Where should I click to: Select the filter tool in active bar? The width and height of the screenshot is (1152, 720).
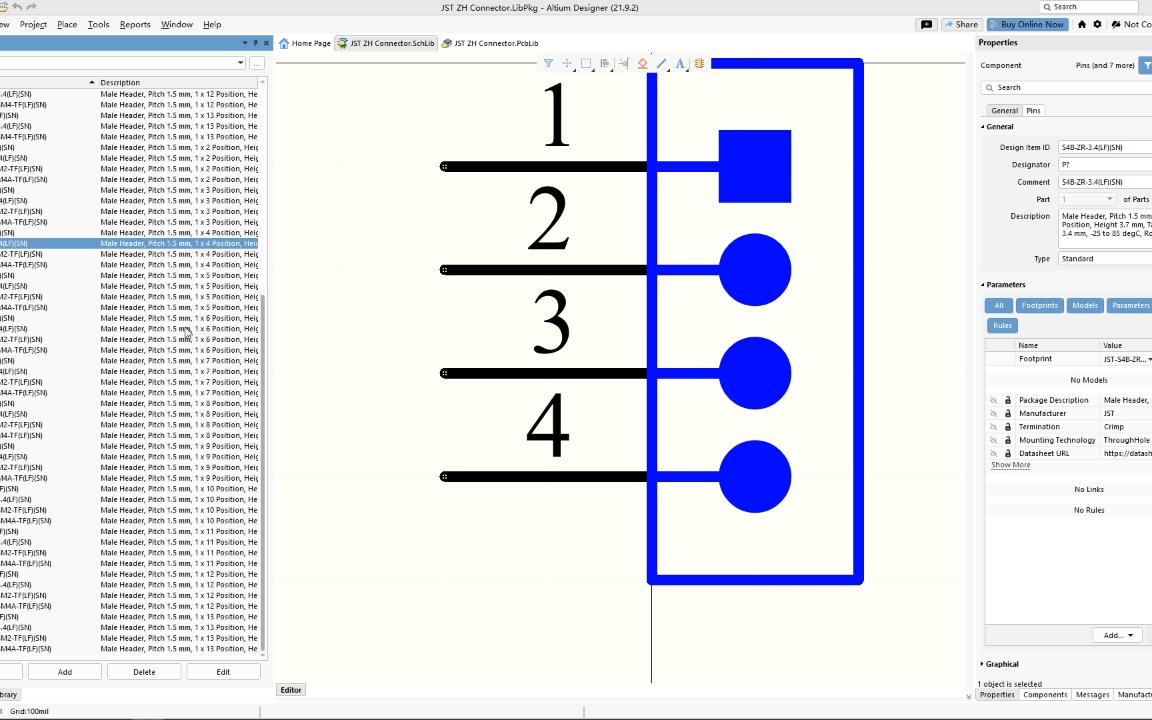[x=548, y=64]
